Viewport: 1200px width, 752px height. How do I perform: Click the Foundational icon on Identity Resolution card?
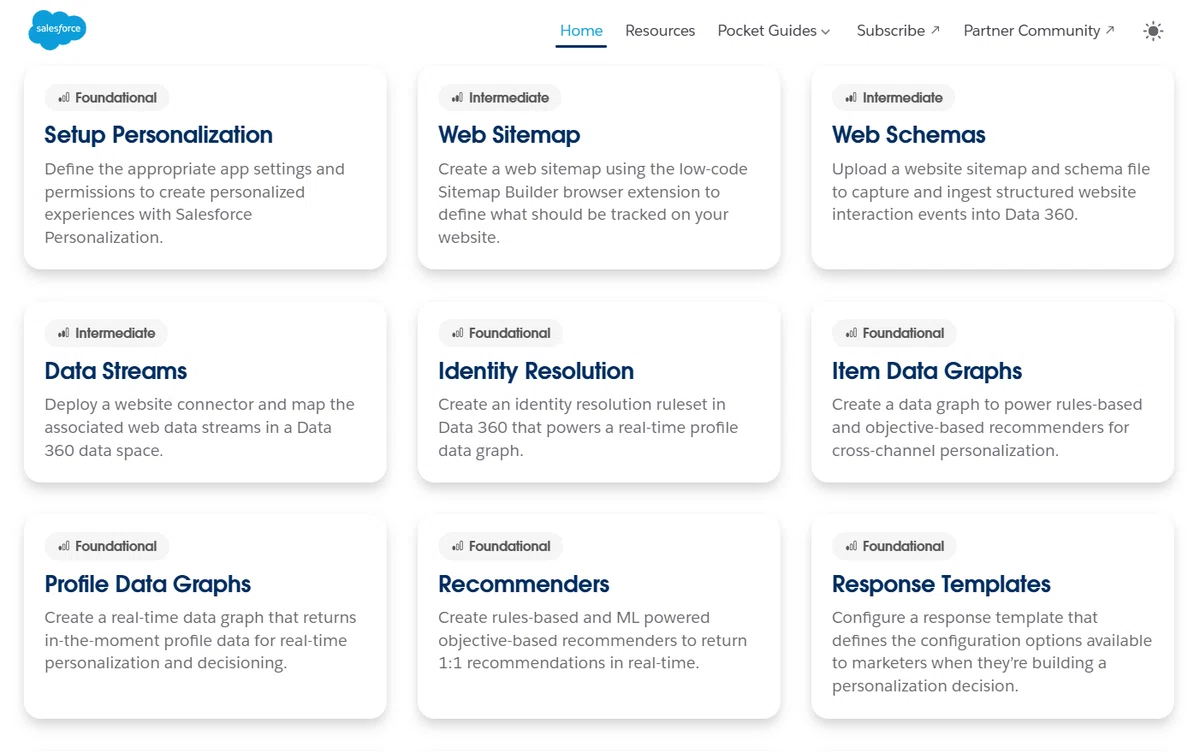458,333
